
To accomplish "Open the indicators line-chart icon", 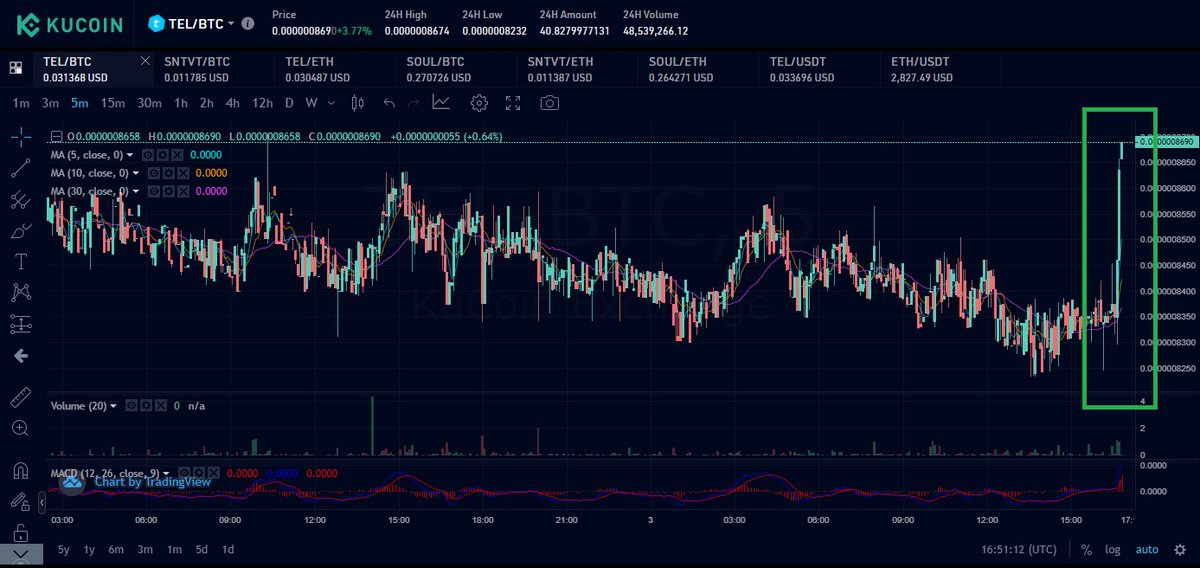I will [441, 102].
